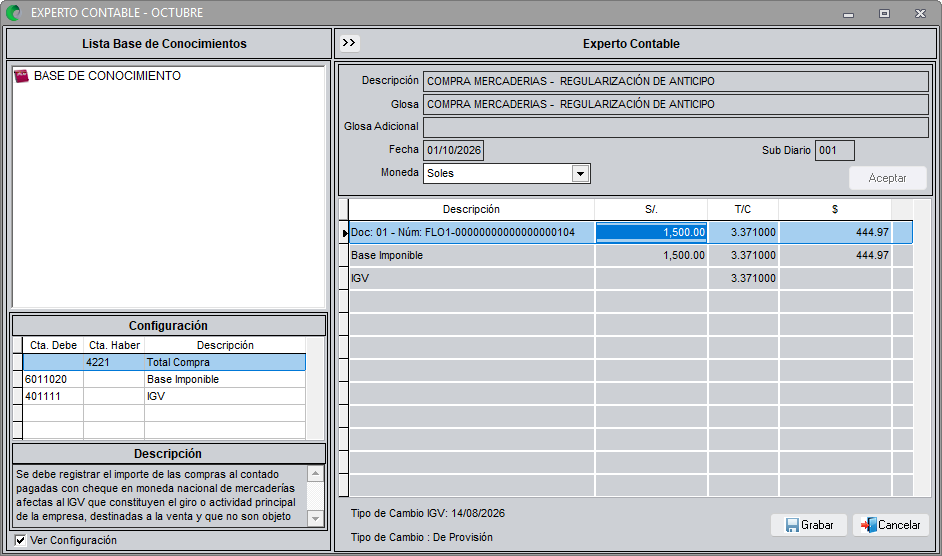The height and width of the screenshot is (556, 942).
Task: Click the scroll down arrow of Descripción text box
Action: [x=315, y=518]
